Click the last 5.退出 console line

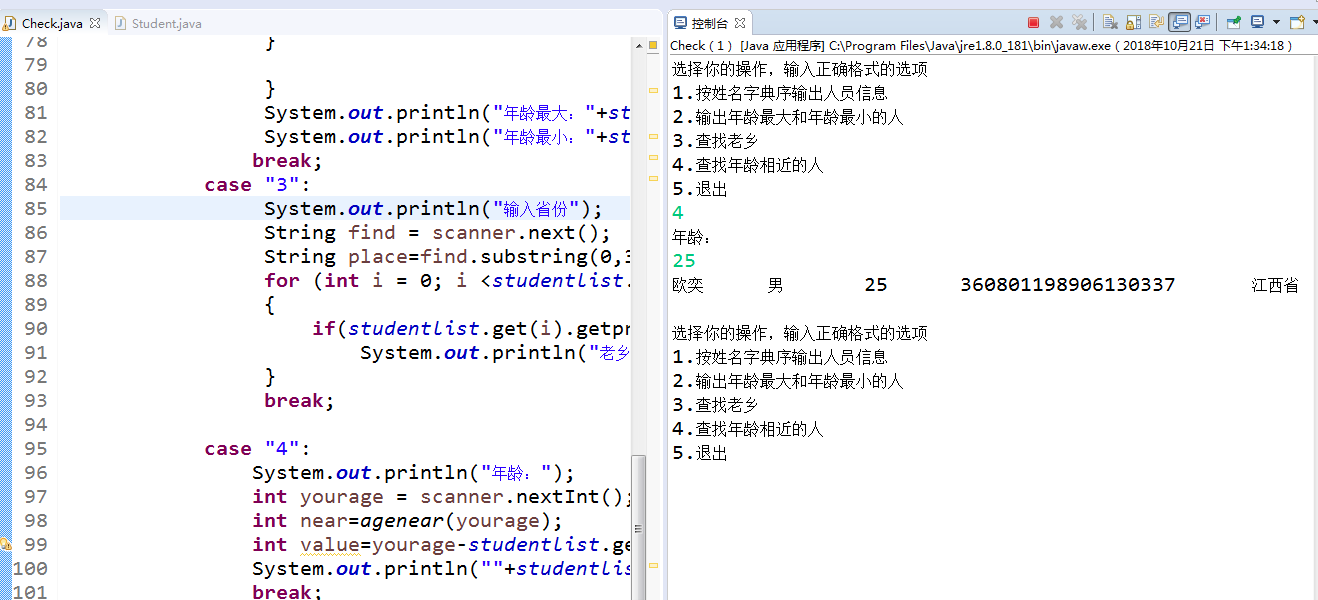700,453
